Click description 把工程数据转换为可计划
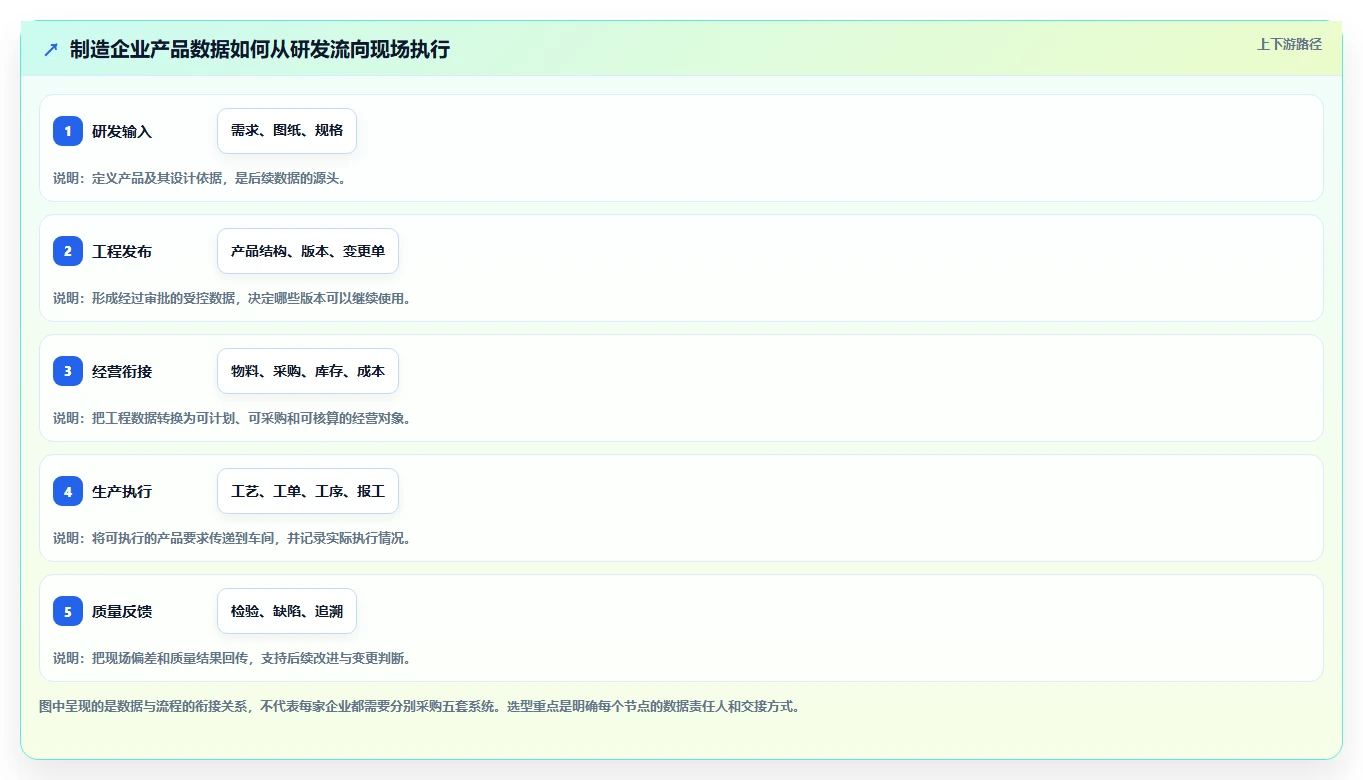1363x780 pixels. 164,418
